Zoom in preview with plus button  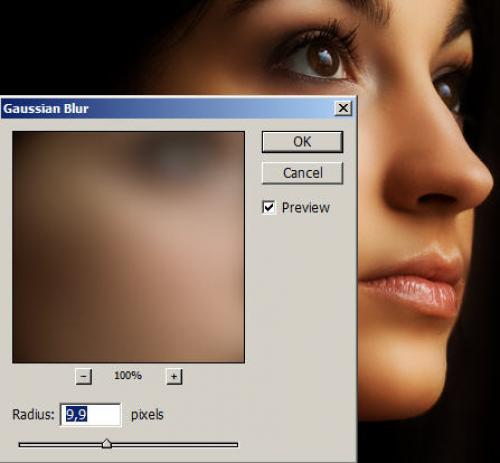click(x=174, y=377)
